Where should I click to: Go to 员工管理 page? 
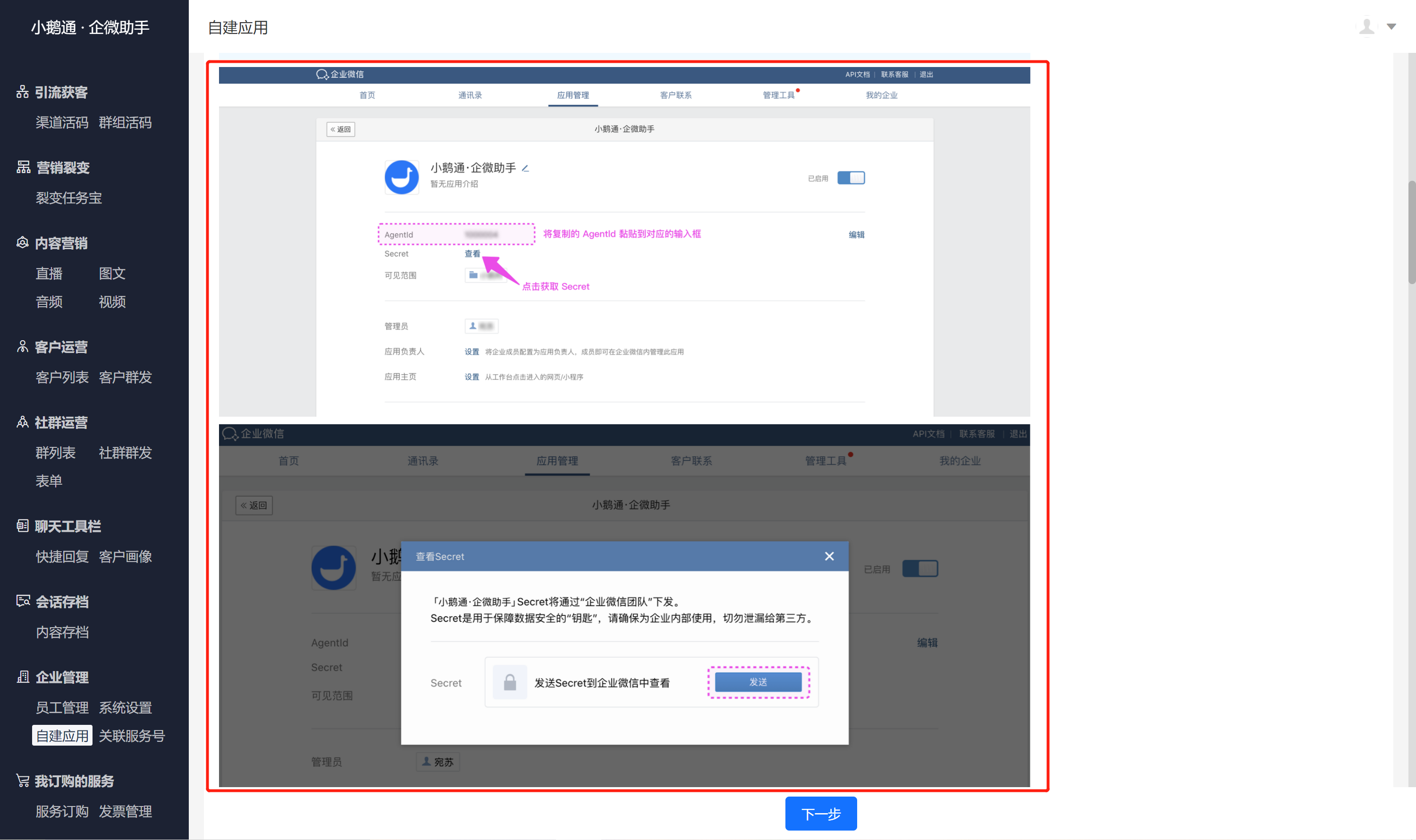pos(62,707)
